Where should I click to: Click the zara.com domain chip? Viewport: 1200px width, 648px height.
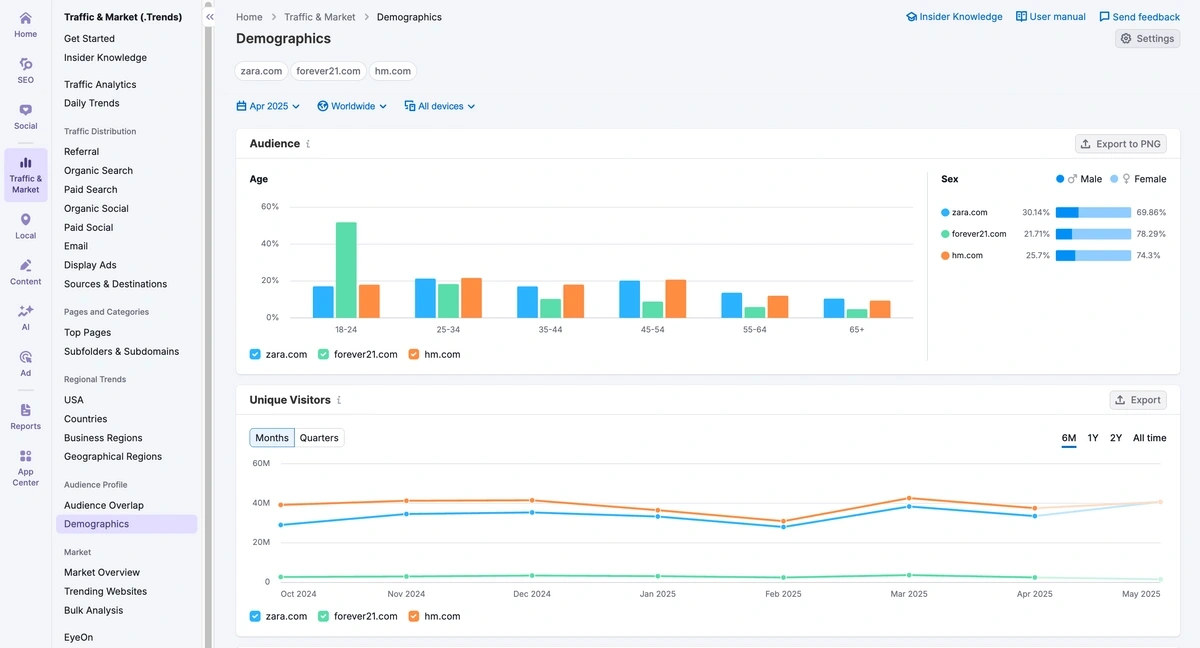click(x=262, y=71)
